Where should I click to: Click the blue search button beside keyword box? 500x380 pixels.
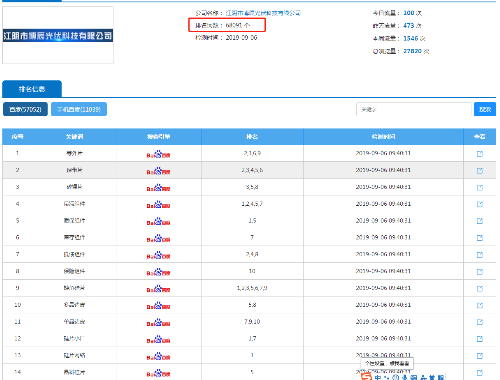coord(485,109)
